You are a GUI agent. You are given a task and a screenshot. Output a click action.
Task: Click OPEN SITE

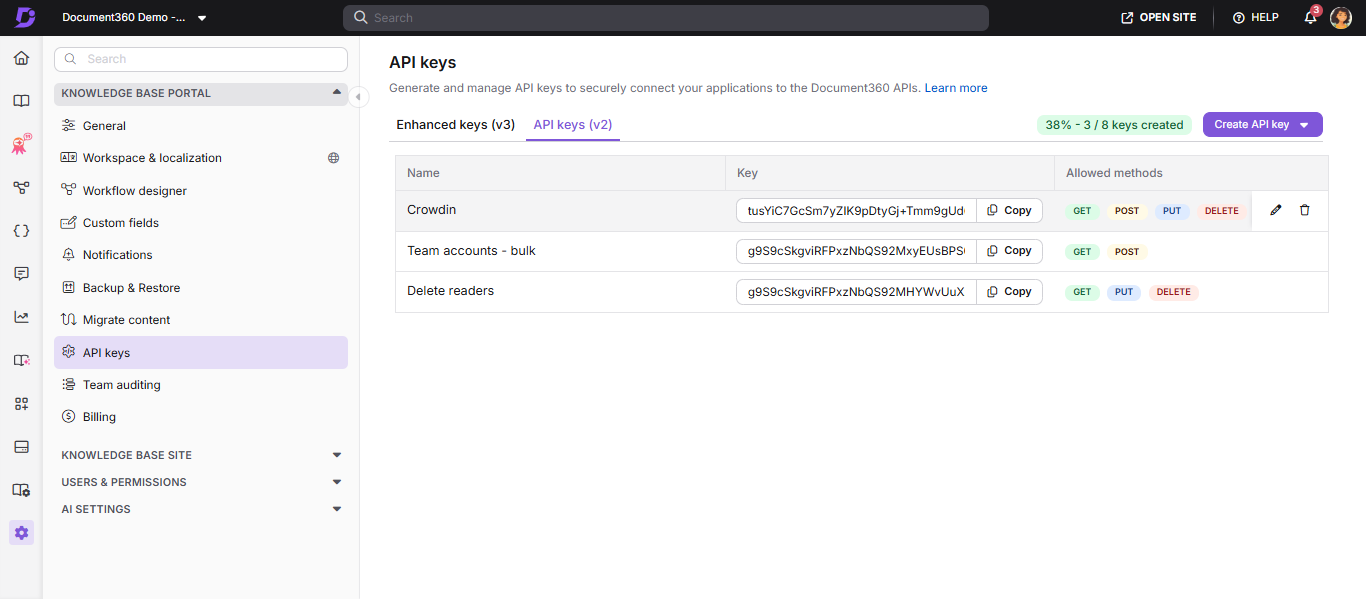(x=1159, y=18)
